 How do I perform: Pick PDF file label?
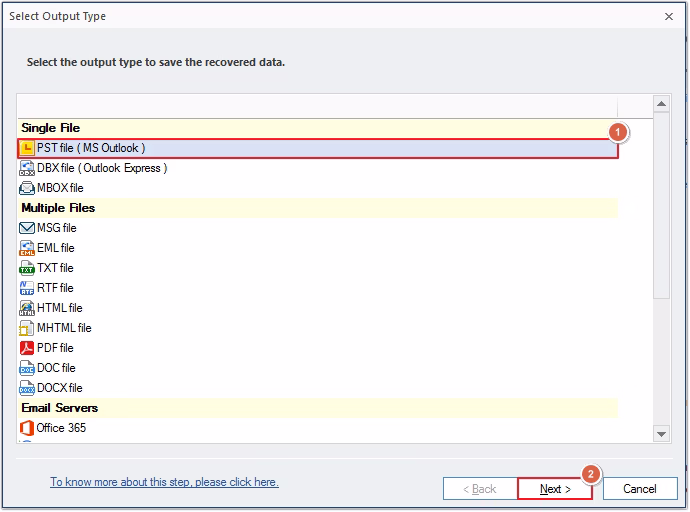[x=55, y=348]
